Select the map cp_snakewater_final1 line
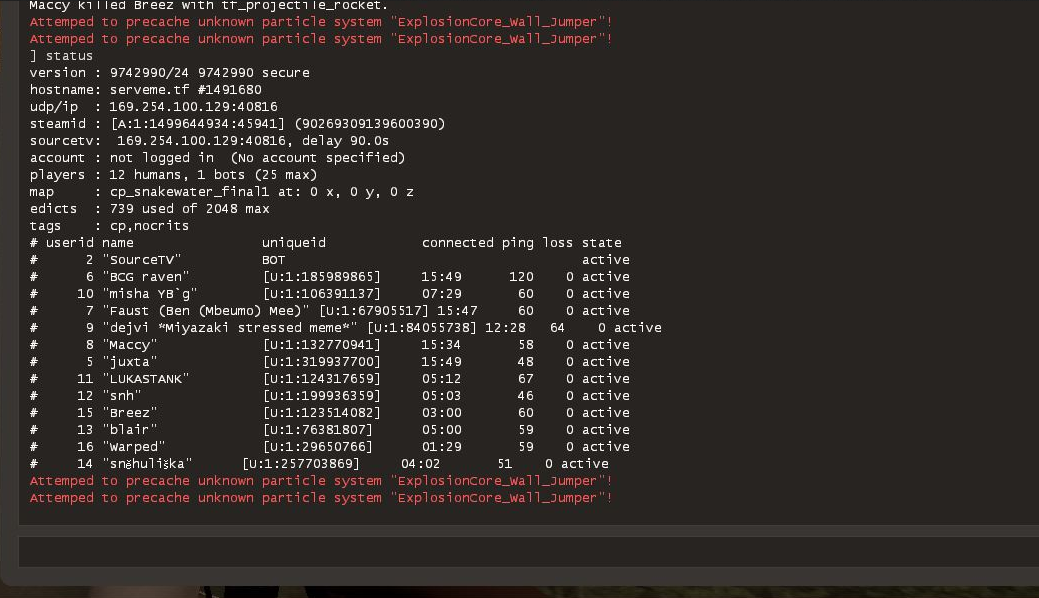This screenshot has width=1039, height=598. coord(222,192)
